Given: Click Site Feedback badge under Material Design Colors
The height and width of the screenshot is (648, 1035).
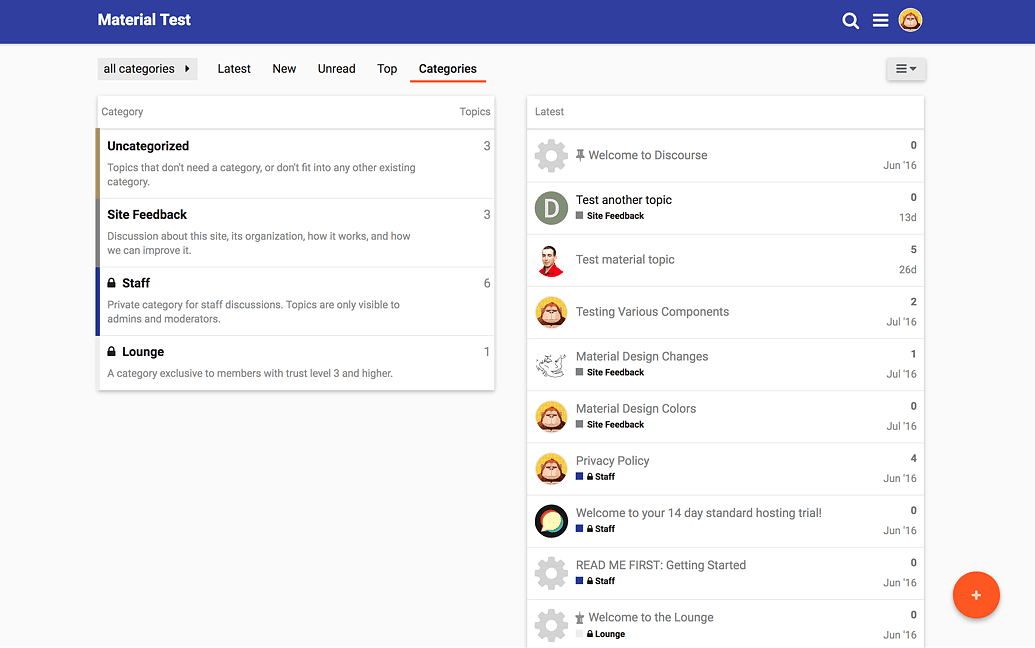Looking at the screenshot, I should point(614,425).
